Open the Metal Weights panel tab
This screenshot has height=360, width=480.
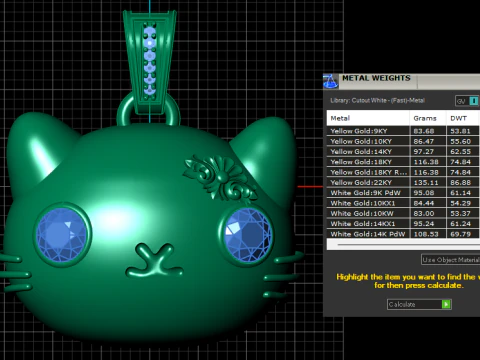tap(376, 78)
